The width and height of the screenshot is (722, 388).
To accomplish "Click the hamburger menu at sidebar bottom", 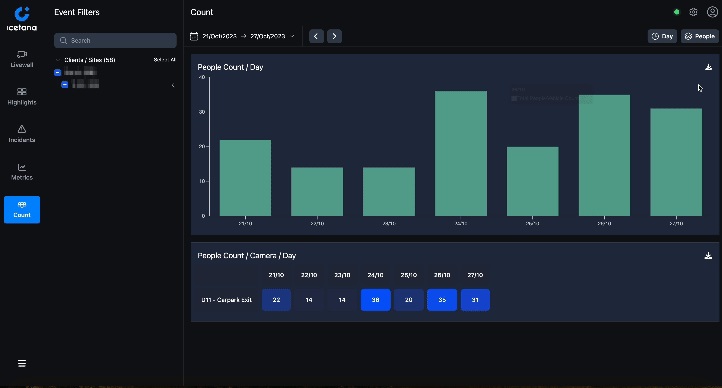I will coord(22,364).
